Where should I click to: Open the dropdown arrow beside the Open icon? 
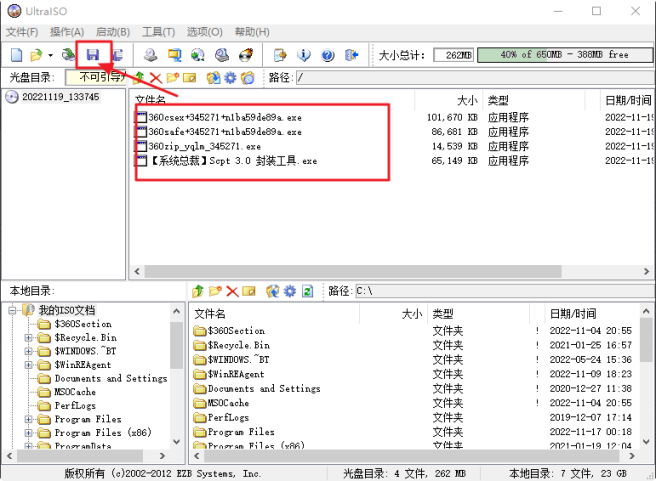coord(50,55)
